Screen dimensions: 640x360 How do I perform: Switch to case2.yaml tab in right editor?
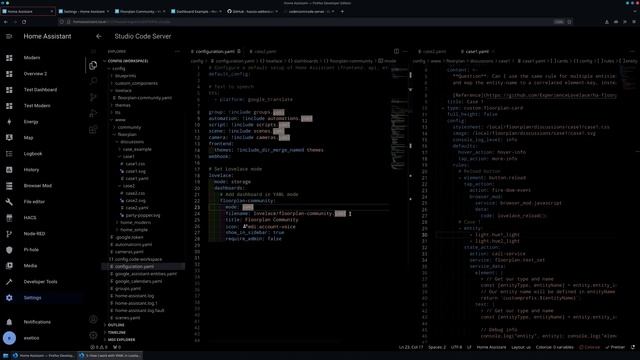(x=434, y=51)
